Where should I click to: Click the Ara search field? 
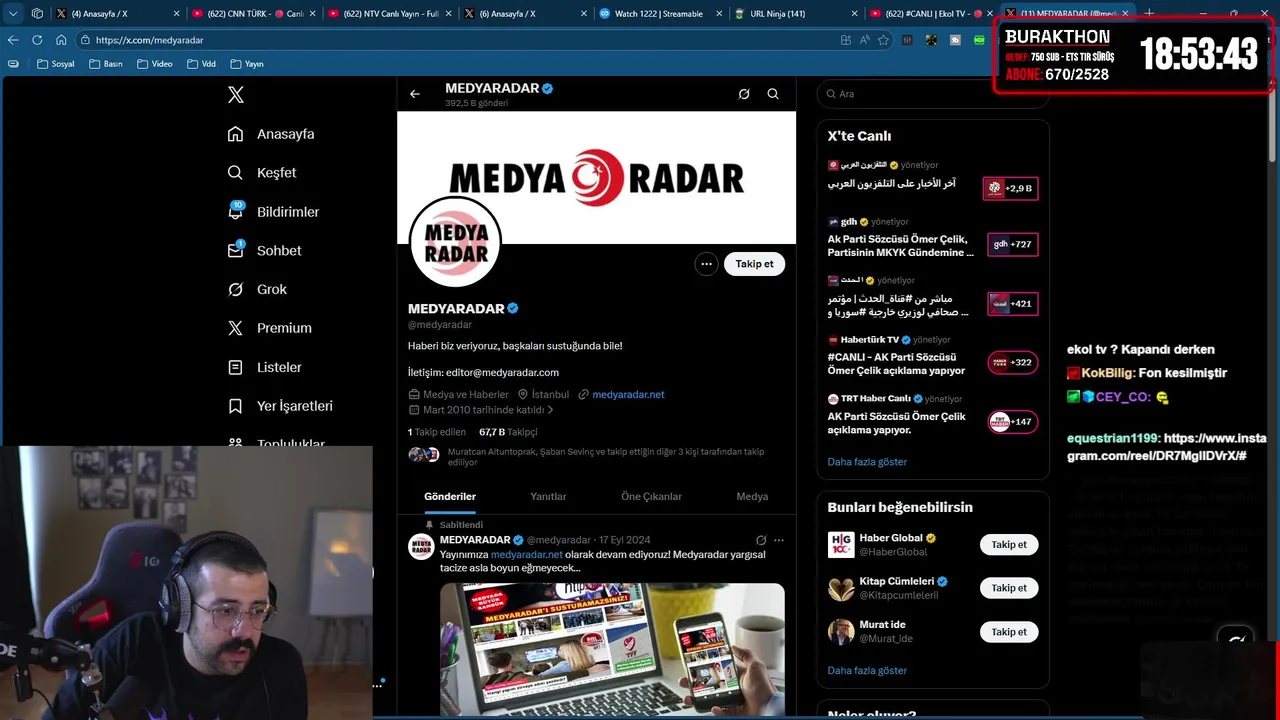click(932, 94)
